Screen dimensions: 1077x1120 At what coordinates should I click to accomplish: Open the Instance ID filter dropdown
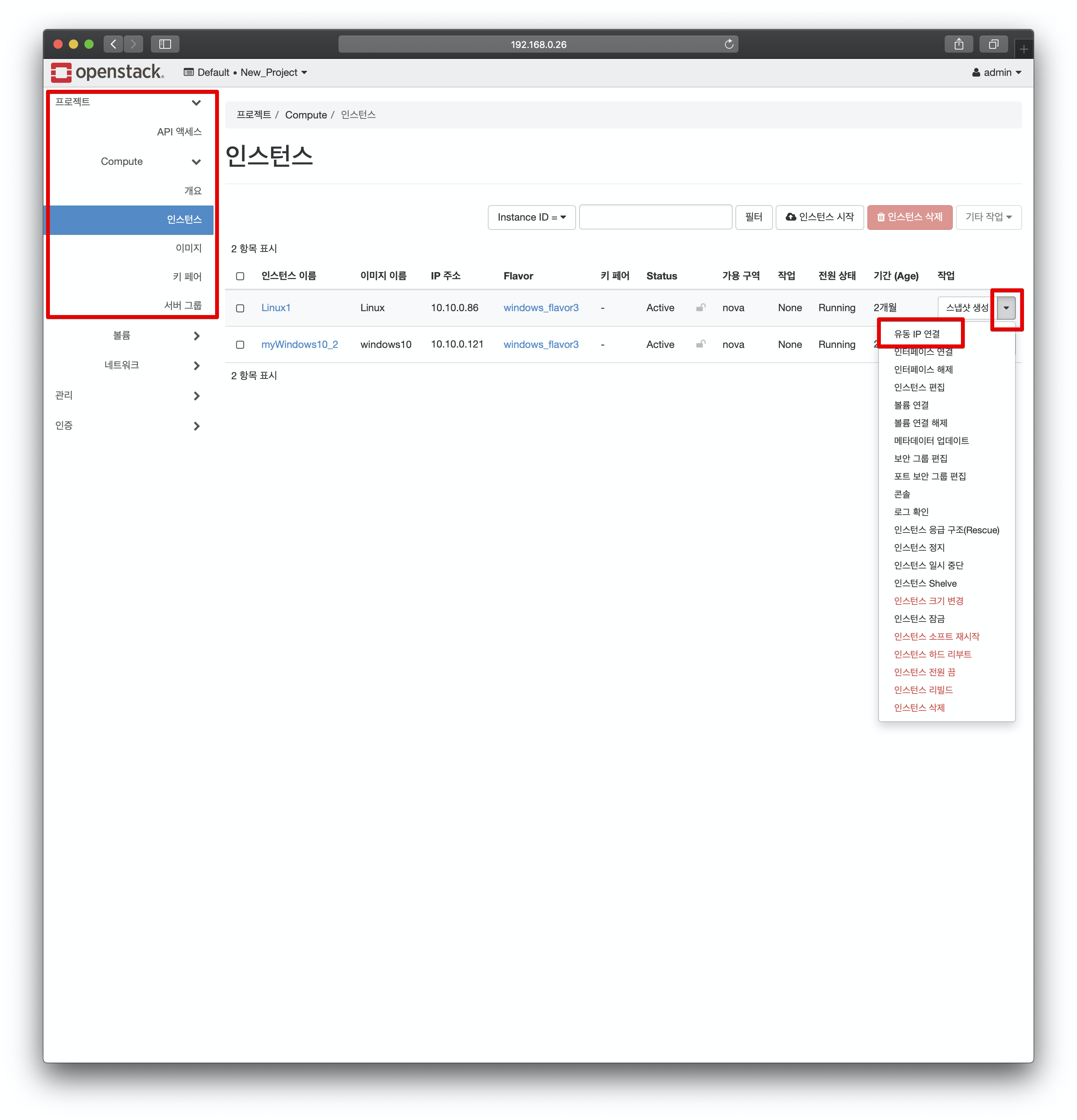531,217
